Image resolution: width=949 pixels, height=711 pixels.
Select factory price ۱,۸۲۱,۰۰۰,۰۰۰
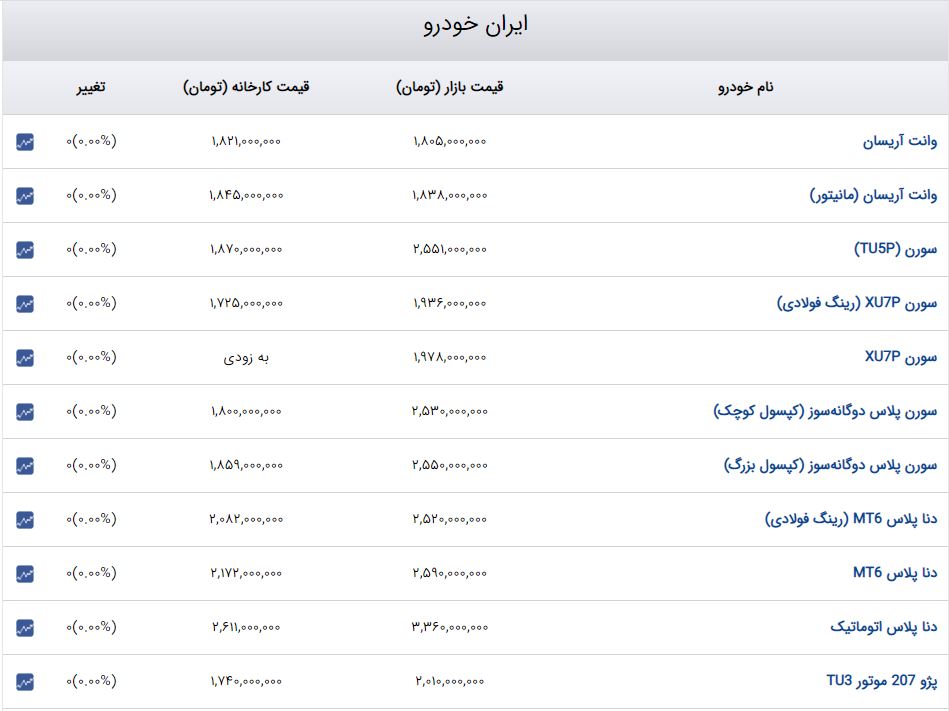246,142
